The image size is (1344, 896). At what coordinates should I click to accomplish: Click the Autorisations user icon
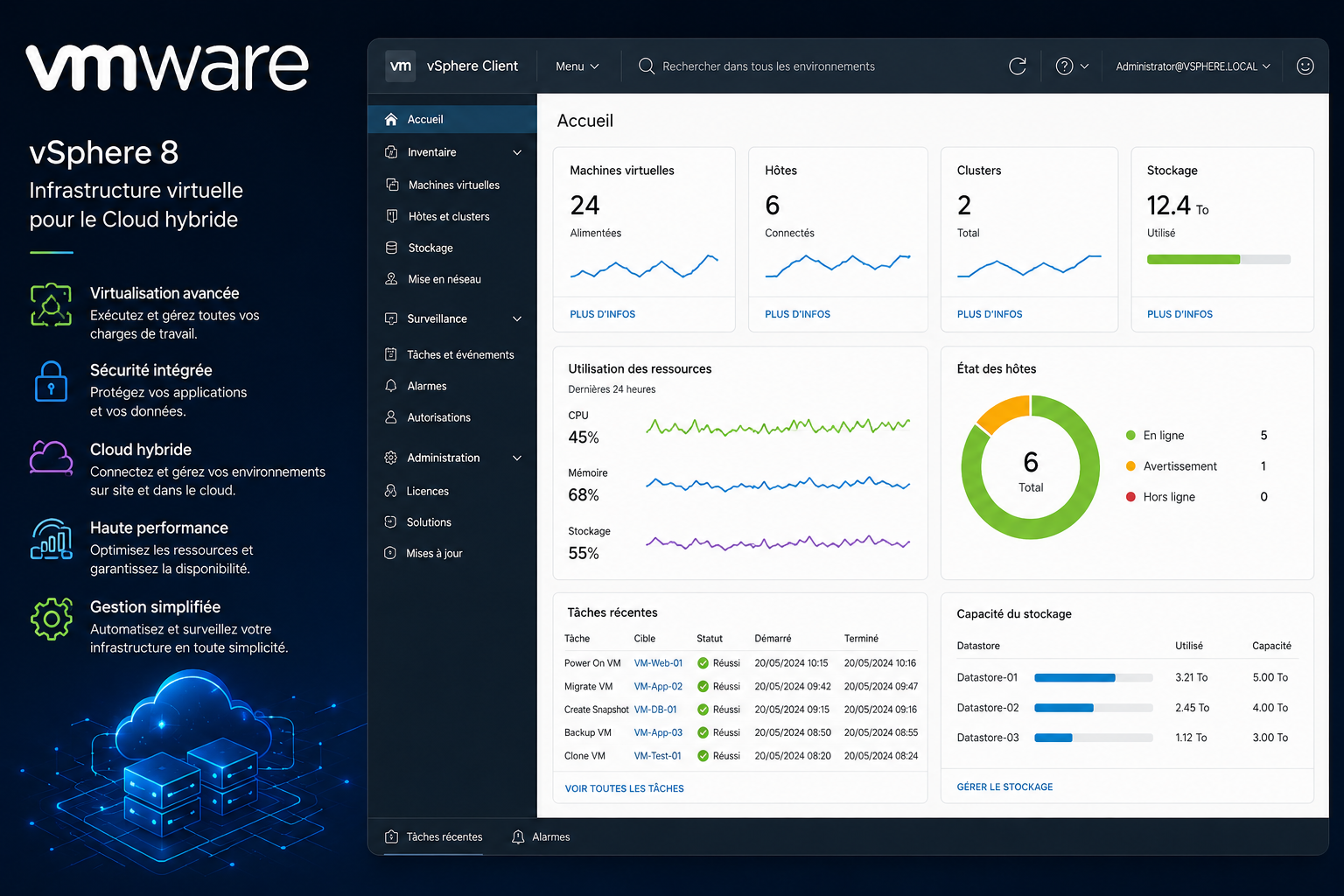(x=391, y=417)
